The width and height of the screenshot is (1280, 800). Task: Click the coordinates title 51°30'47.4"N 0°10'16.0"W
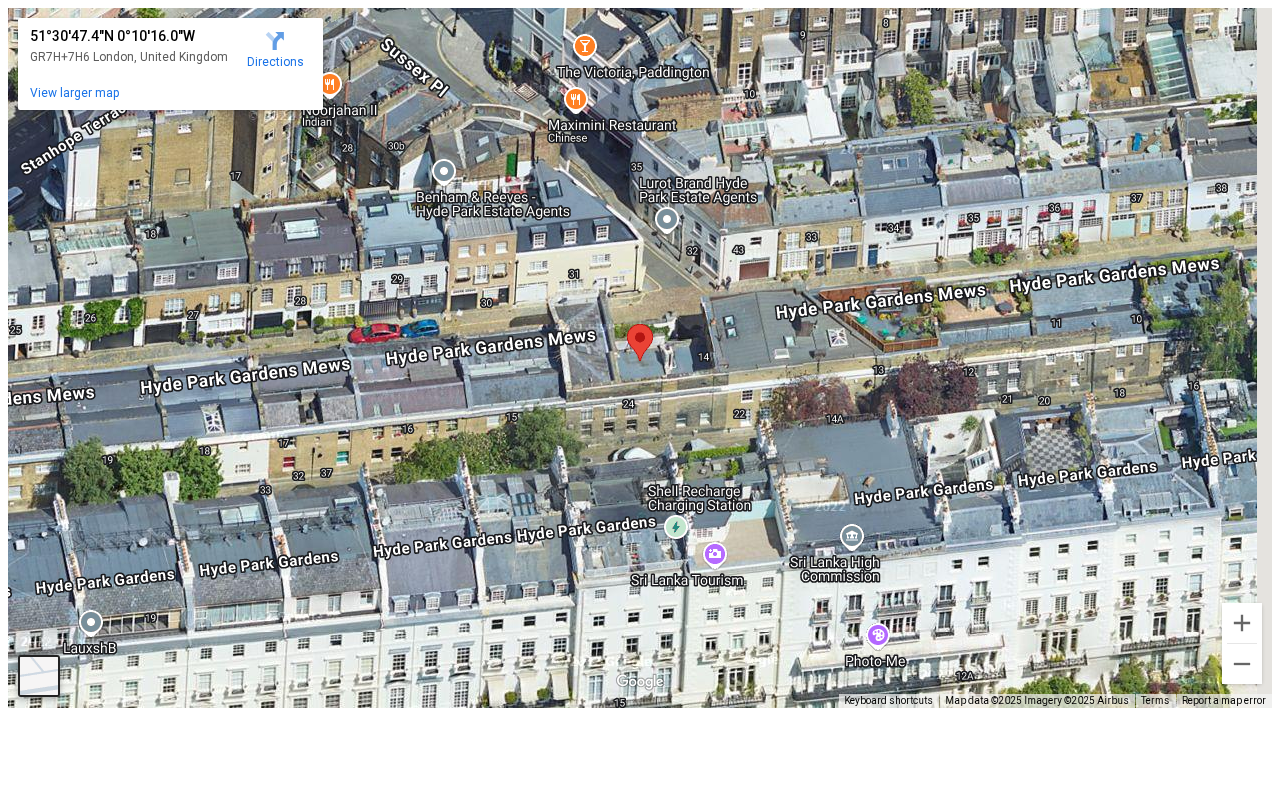112,36
